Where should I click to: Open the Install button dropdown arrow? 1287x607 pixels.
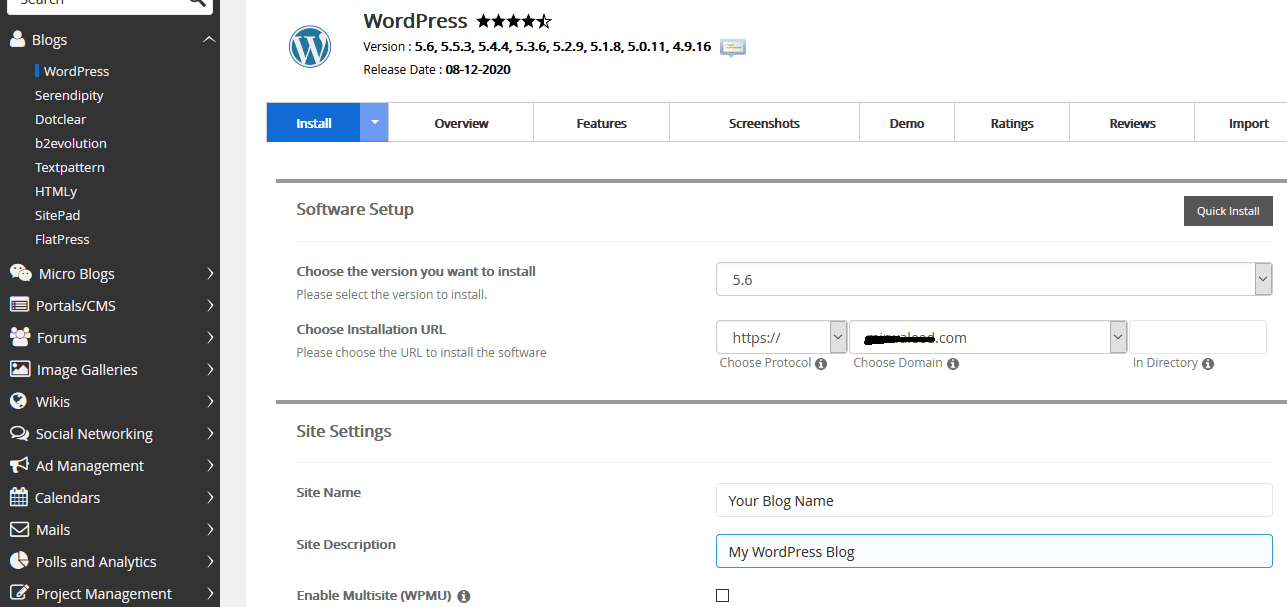374,123
